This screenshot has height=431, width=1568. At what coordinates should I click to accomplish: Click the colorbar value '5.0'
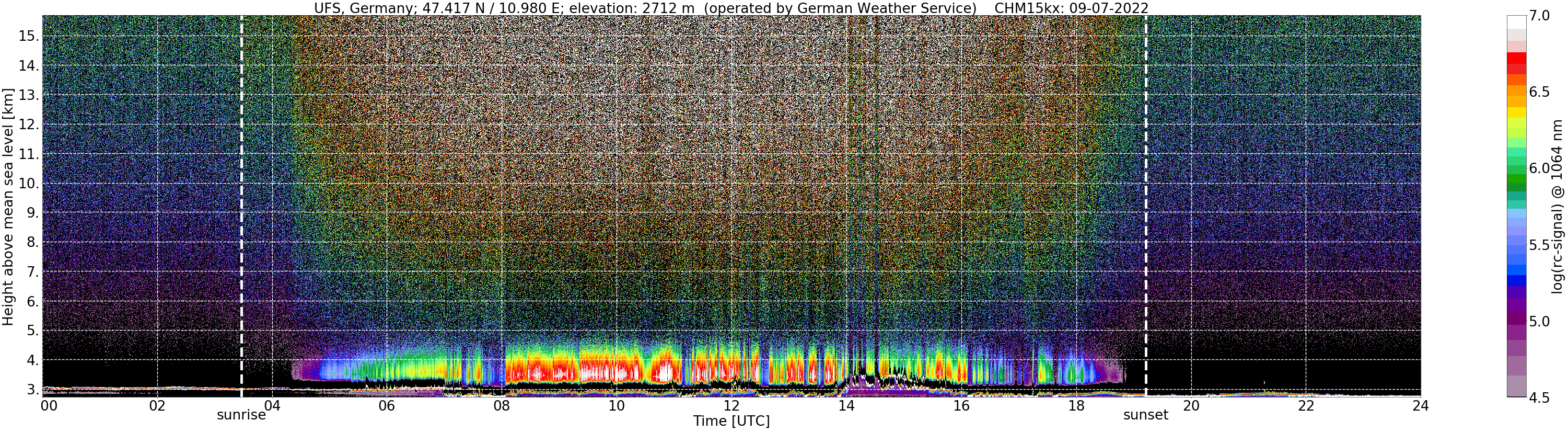point(1539,321)
